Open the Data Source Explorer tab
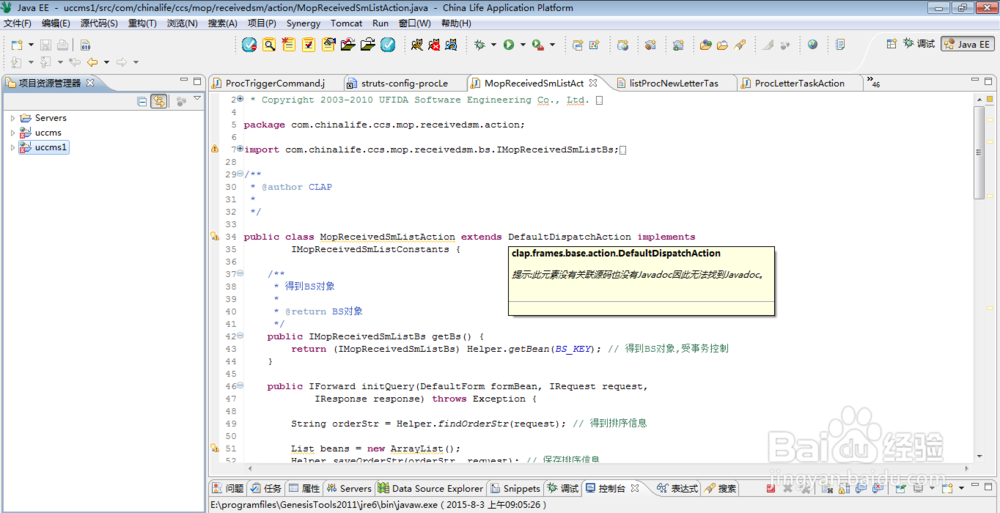This screenshot has height=513, width=1000. (430, 488)
